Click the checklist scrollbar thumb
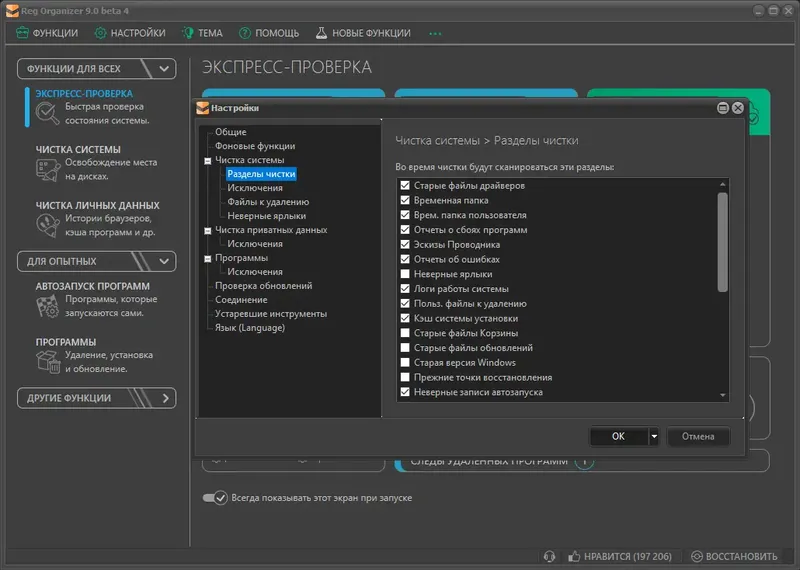800x570 pixels. (x=722, y=242)
